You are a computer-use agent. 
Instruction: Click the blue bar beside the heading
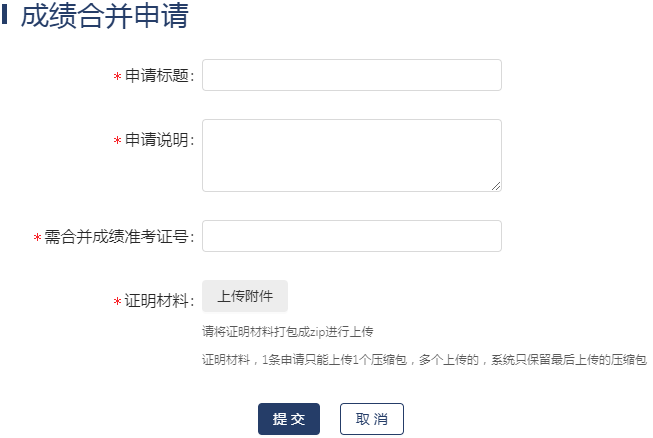pos(6,16)
